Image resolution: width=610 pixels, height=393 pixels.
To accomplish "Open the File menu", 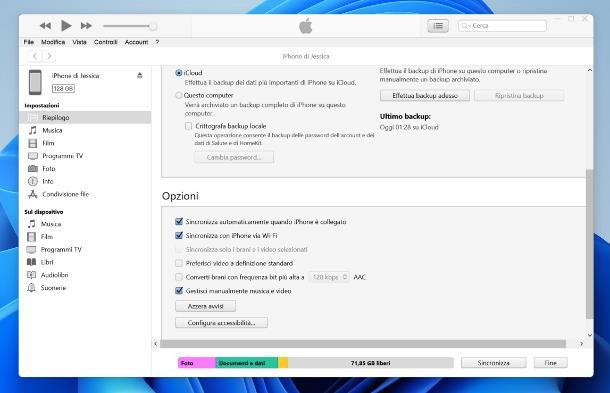I will [x=29, y=42].
